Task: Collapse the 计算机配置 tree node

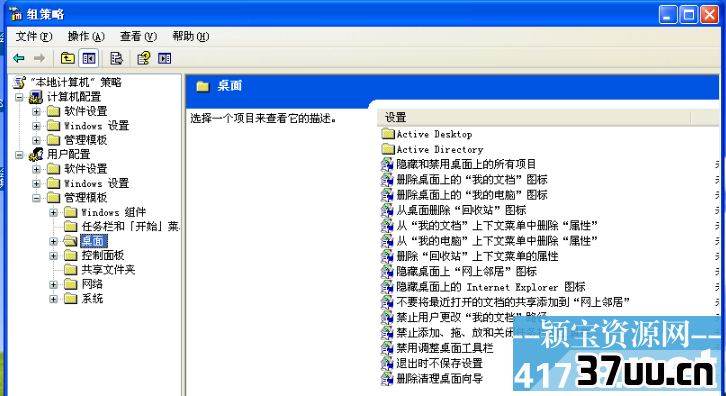Action: tap(19, 97)
